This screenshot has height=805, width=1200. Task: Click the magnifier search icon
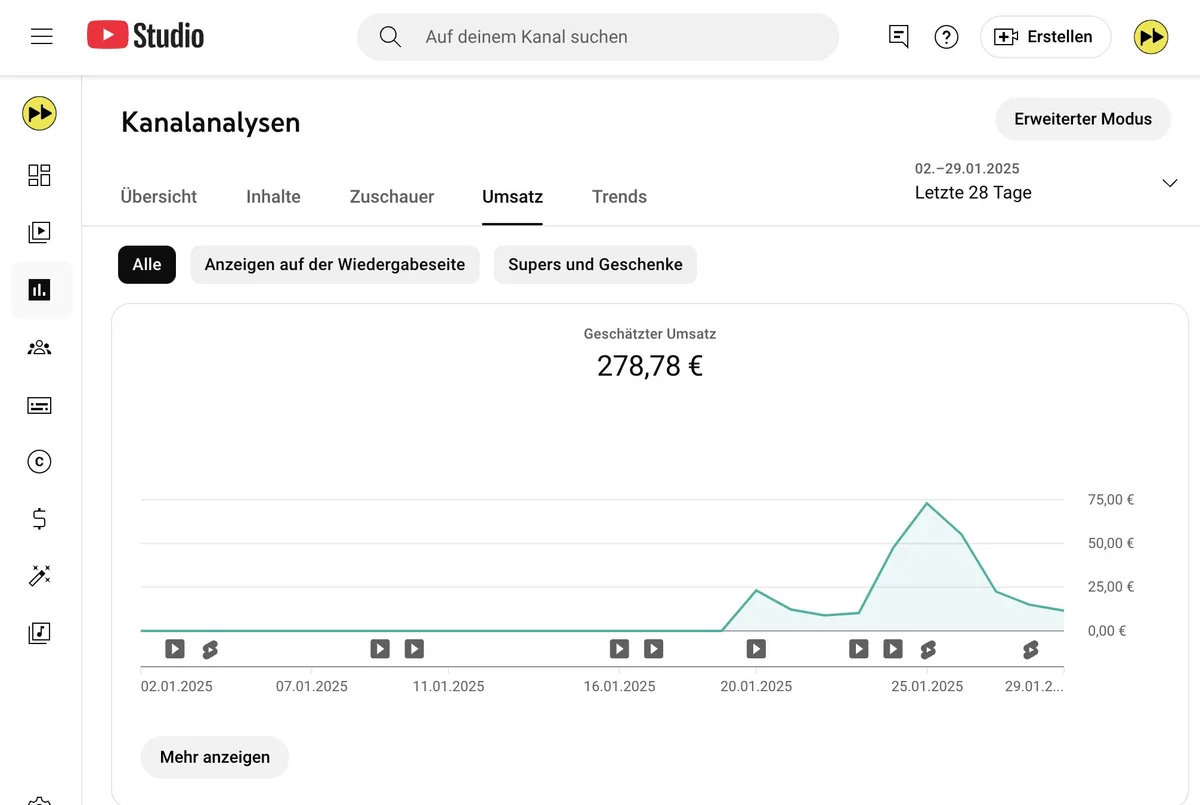tap(390, 37)
